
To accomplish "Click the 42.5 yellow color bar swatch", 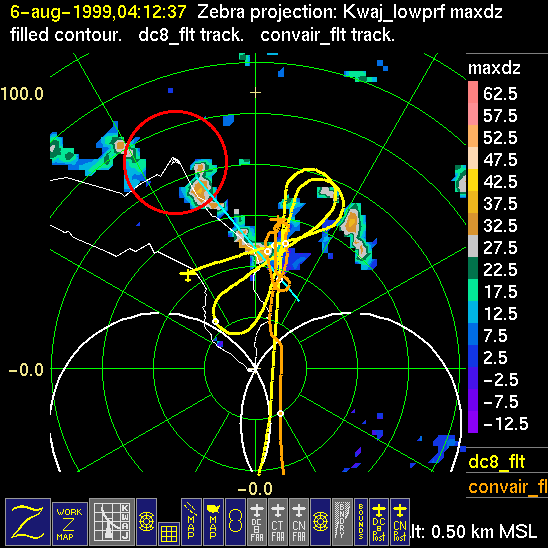I will 473,180.
